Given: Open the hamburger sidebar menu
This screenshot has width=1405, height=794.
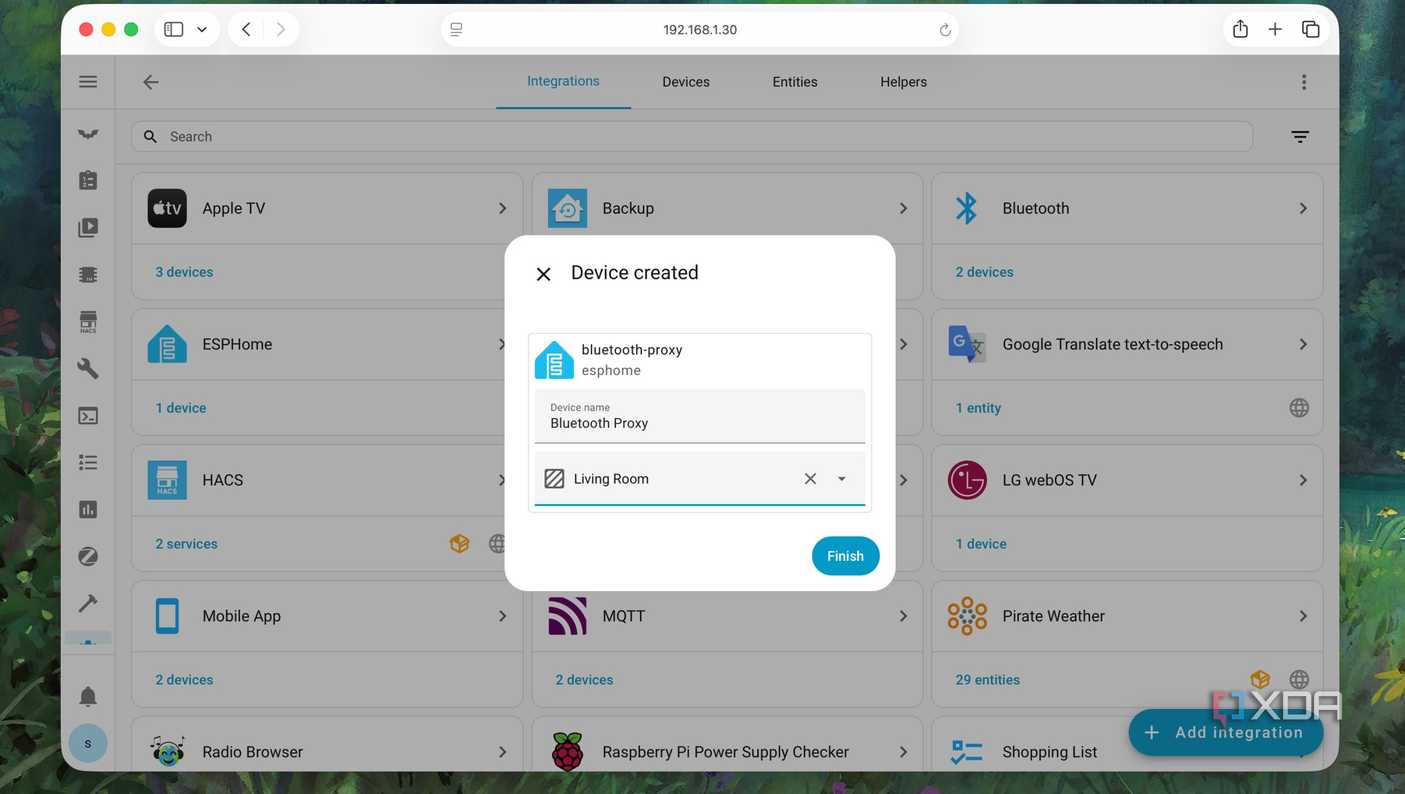Looking at the screenshot, I should click(88, 82).
